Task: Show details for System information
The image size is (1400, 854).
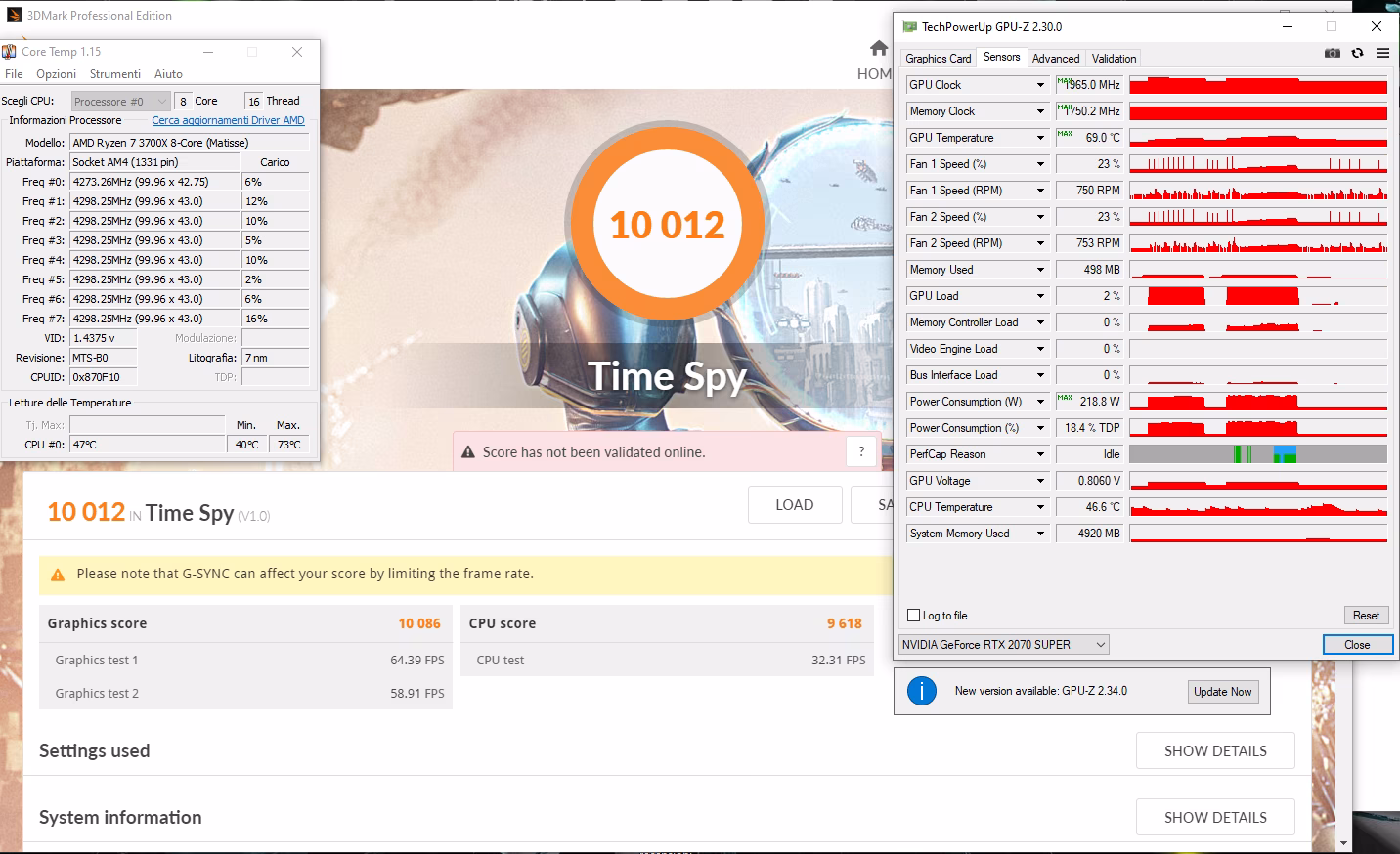Action: click(1215, 818)
